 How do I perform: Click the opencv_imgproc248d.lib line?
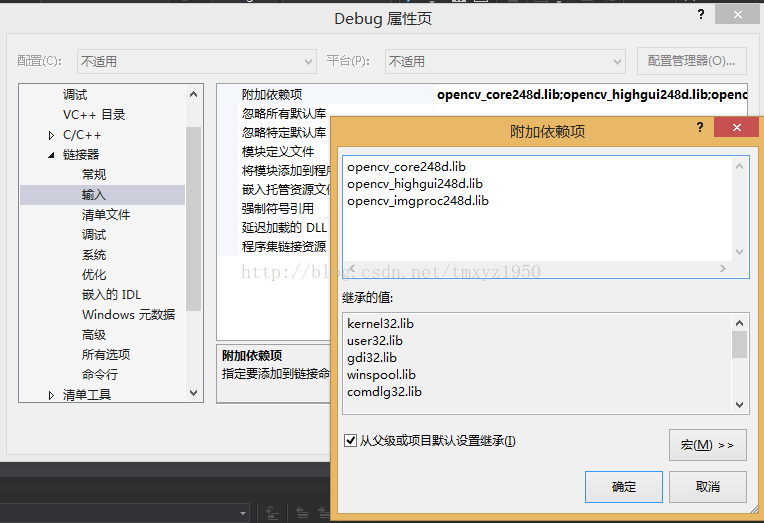tap(418, 201)
